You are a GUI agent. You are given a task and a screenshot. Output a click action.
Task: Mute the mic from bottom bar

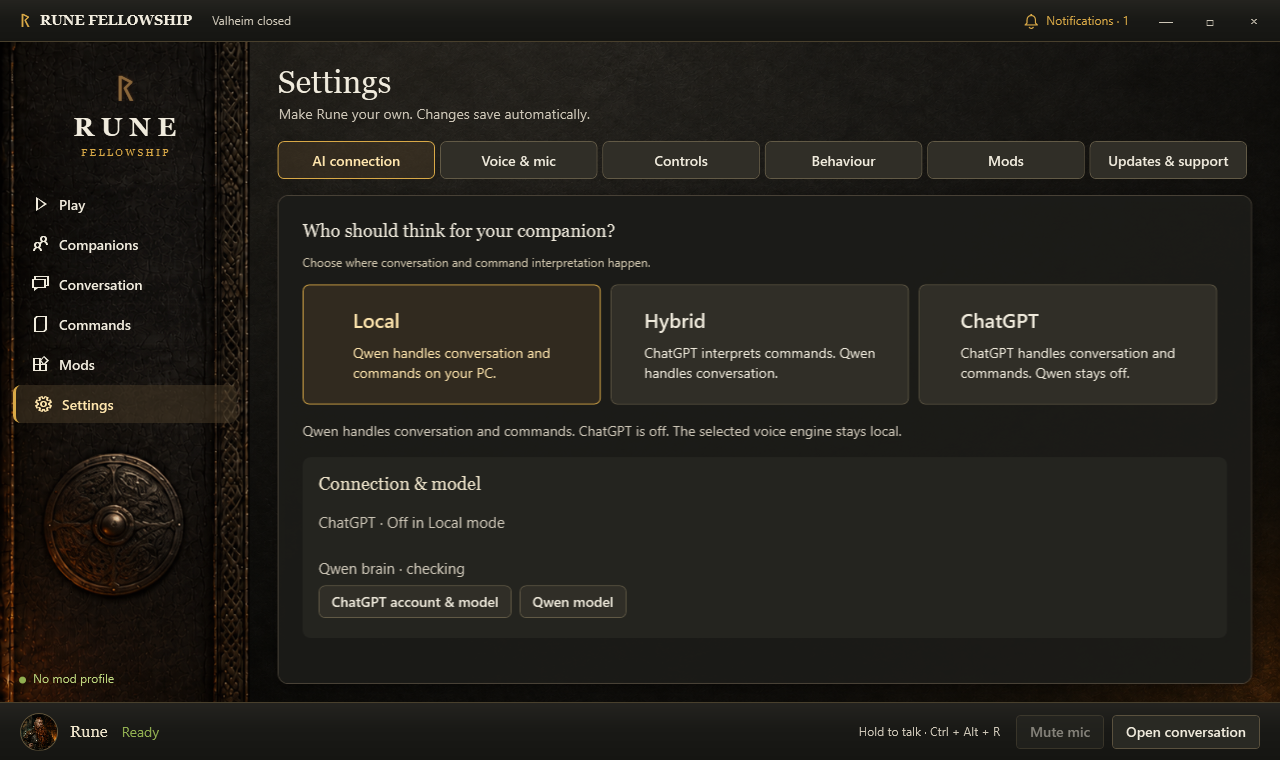pyautogui.click(x=1060, y=732)
